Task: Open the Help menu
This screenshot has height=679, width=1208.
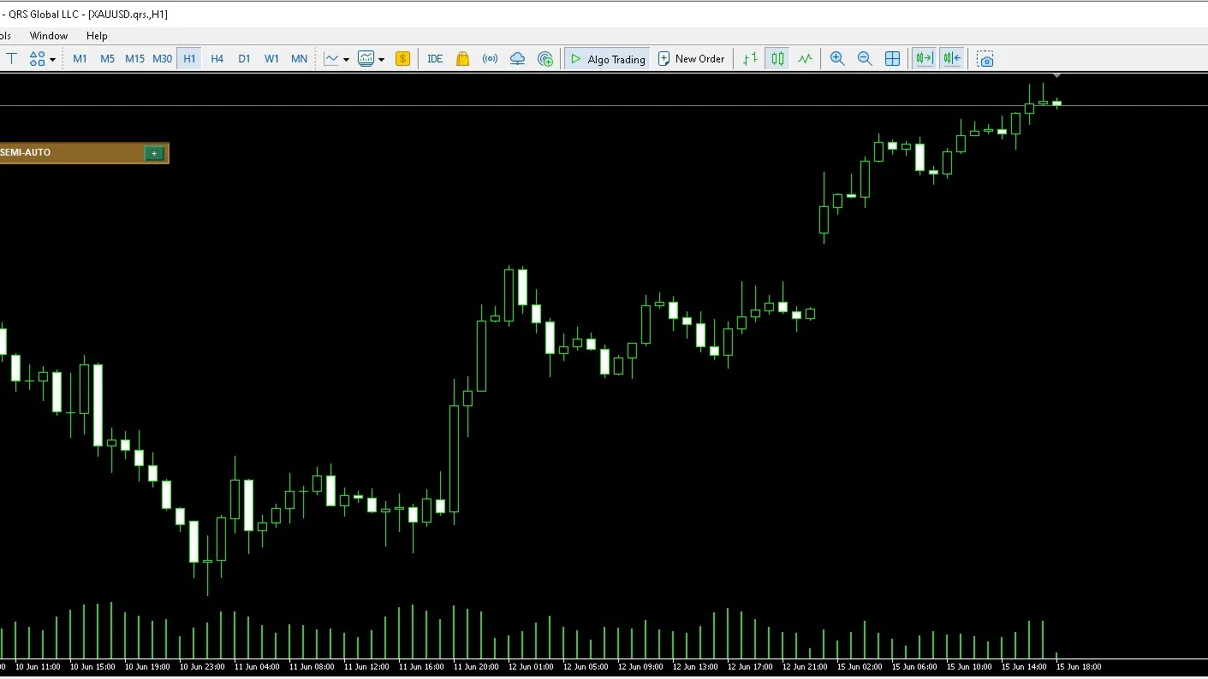Action: pyautogui.click(x=97, y=36)
